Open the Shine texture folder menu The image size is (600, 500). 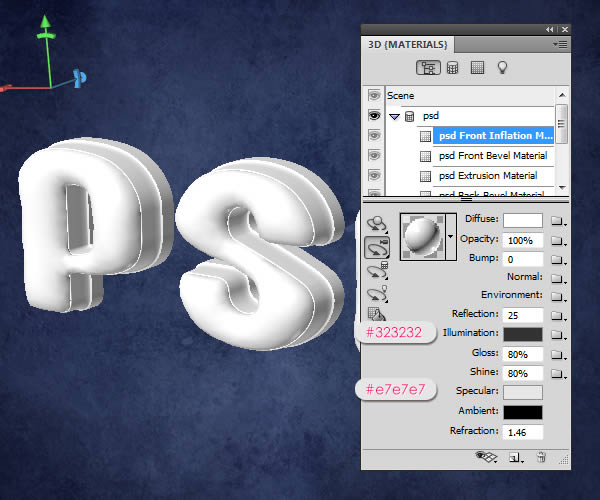pos(558,374)
